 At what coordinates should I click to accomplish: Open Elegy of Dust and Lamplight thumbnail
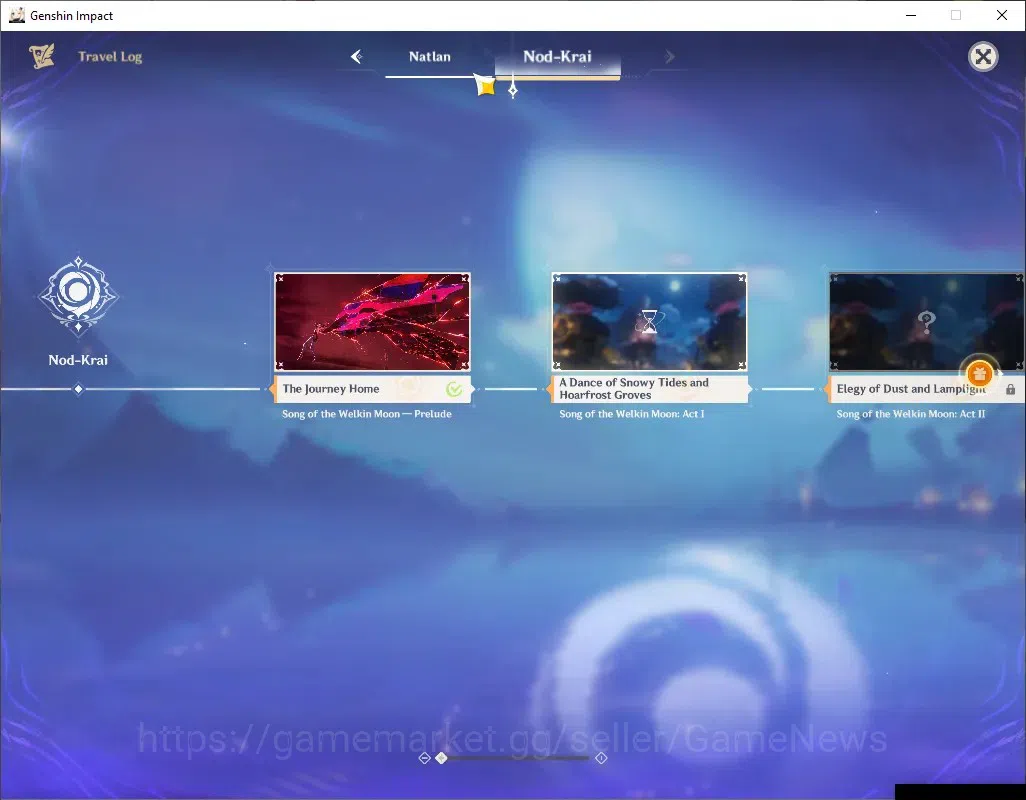point(927,322)
